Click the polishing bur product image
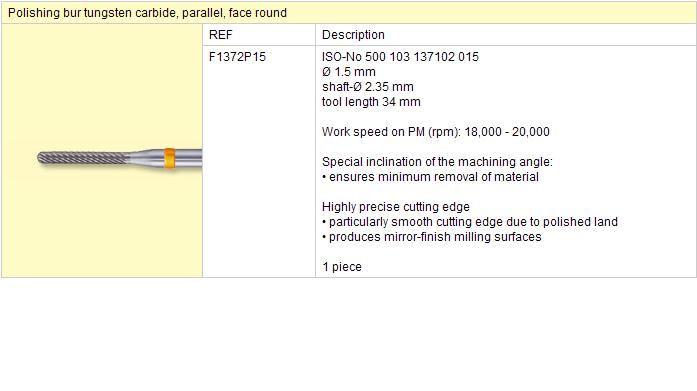Viewport: 697px width, 391px height. tap(120, 159)
